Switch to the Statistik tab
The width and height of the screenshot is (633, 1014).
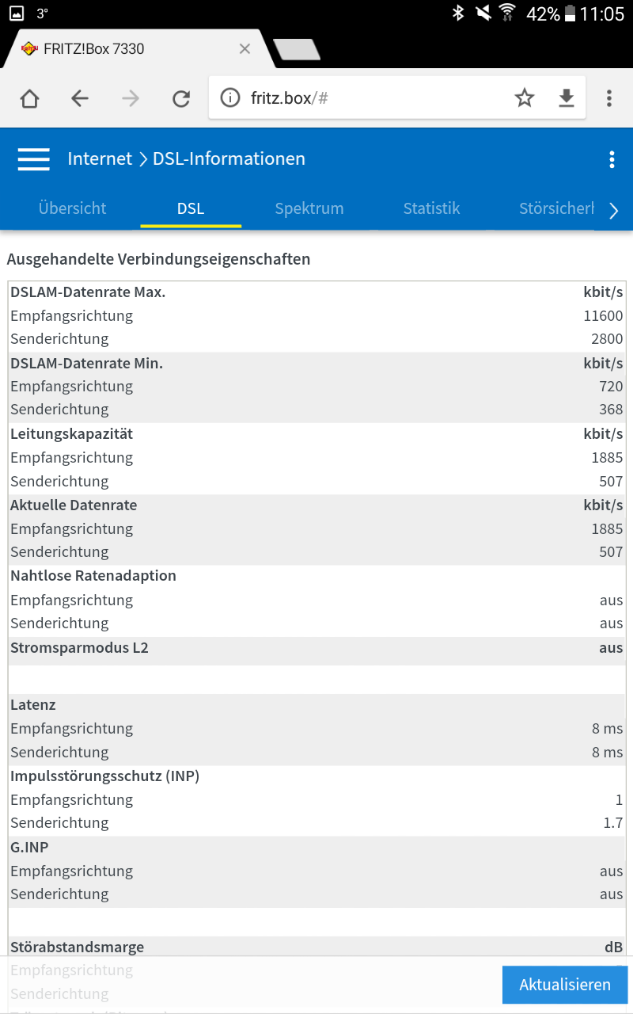point(431,209)
